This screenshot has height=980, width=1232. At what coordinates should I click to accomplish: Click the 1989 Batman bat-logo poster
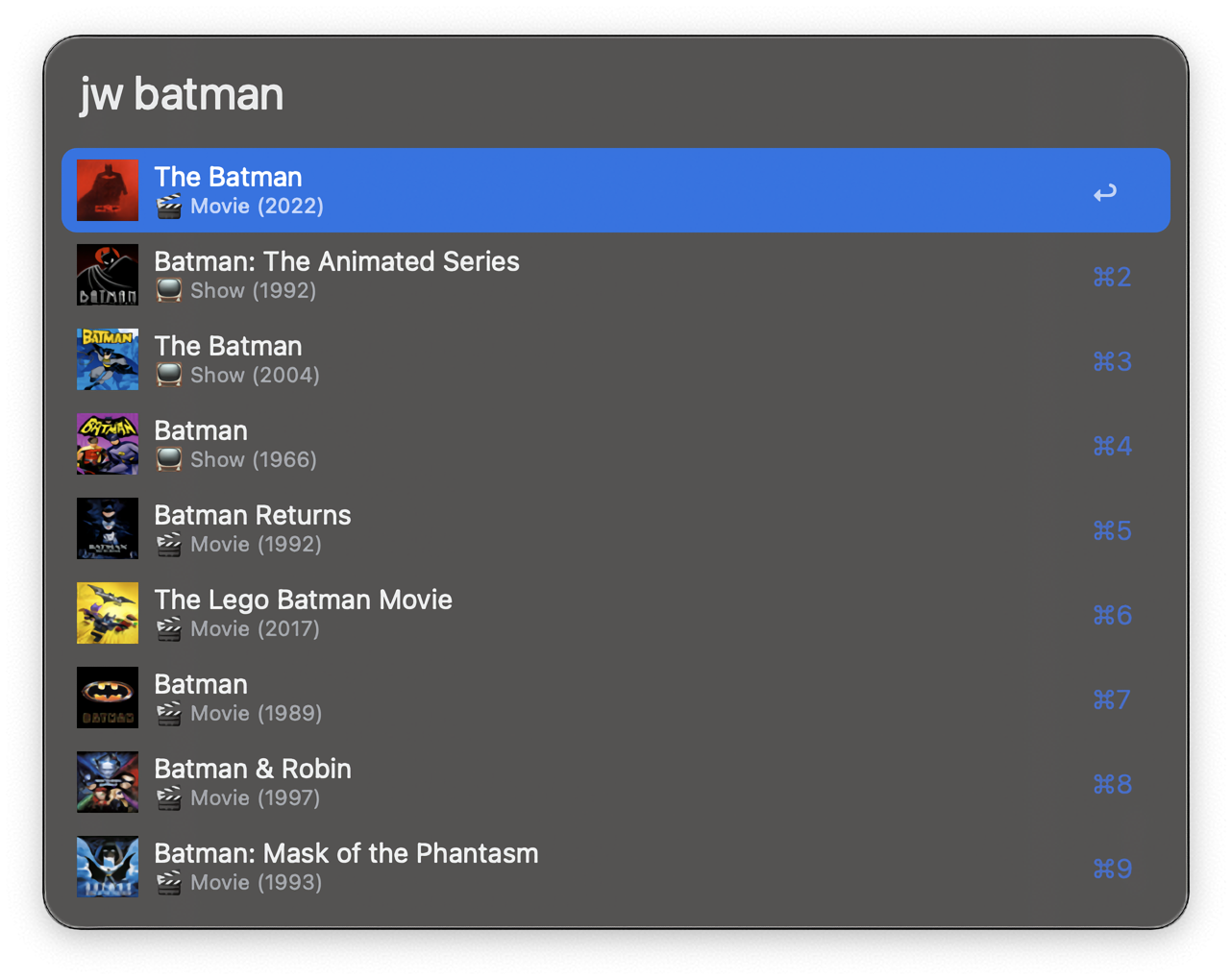pos(108,698)
